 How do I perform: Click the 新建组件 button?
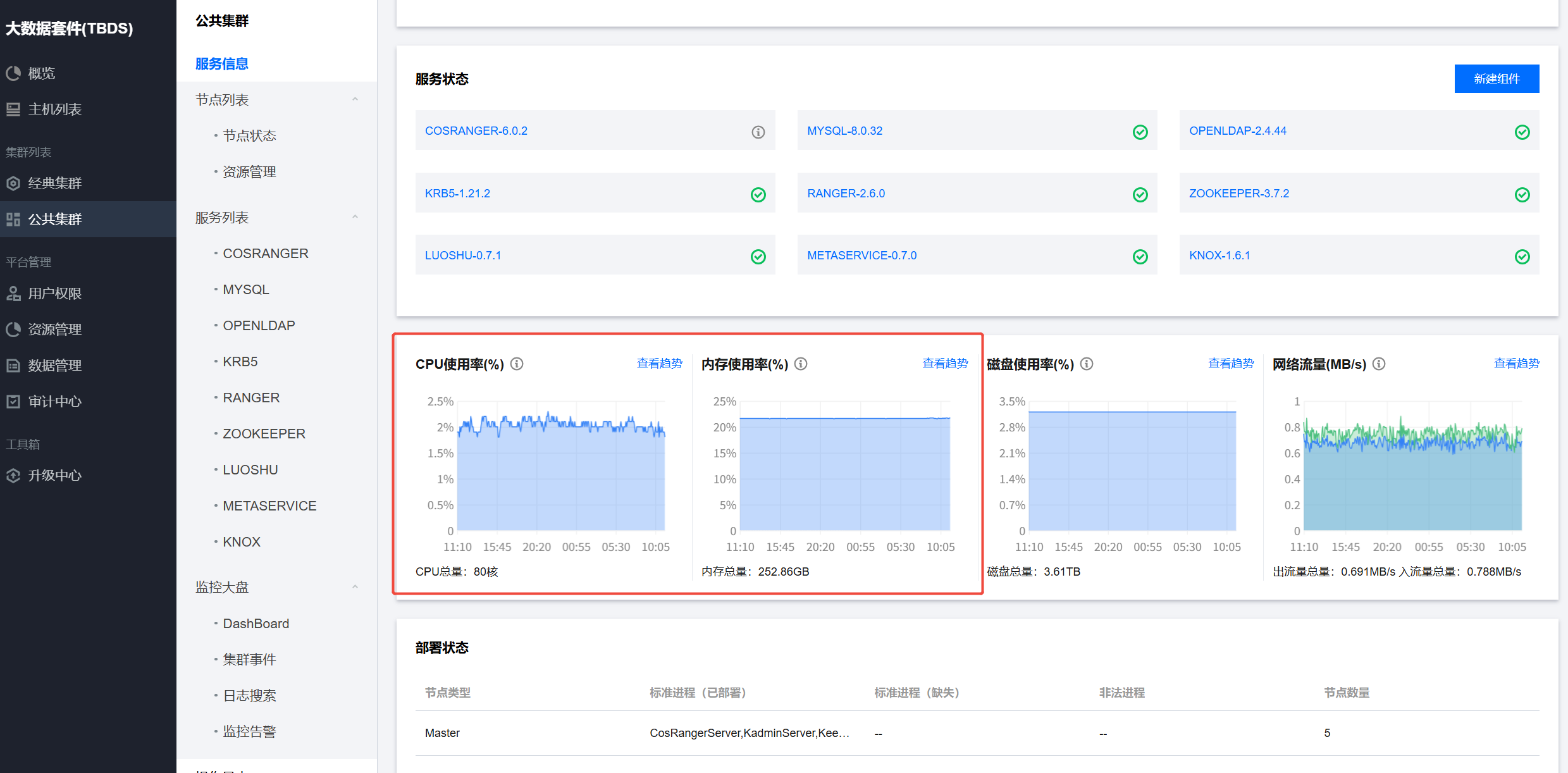coord(1496,79)
